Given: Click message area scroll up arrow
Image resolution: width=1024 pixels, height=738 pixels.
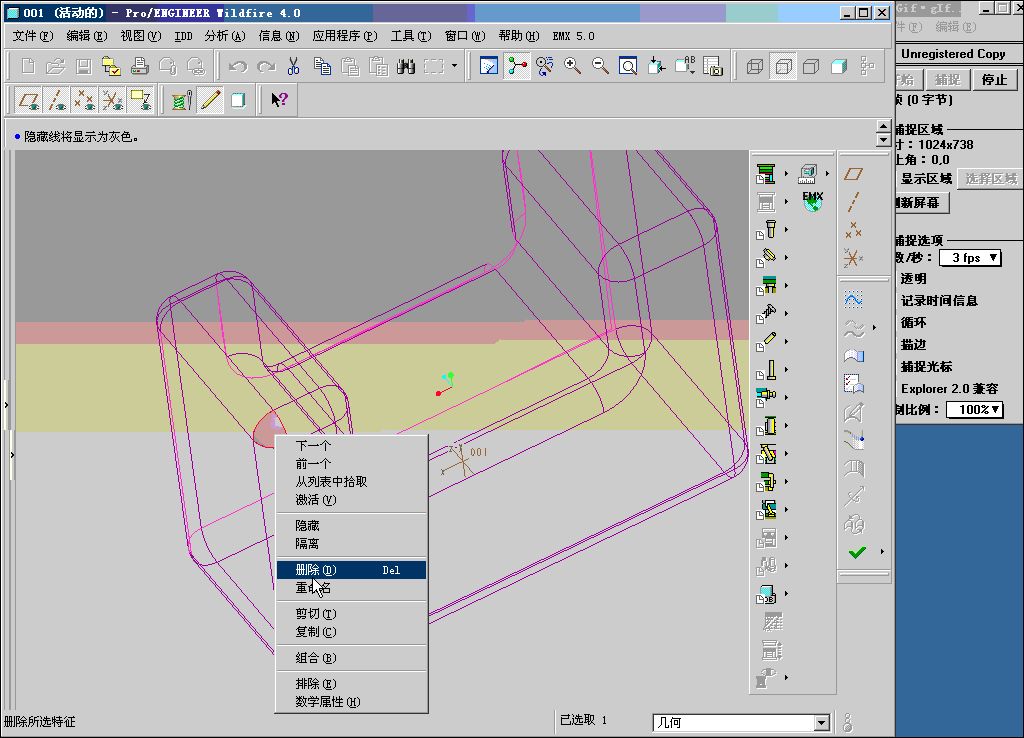Looking at the screenshot, I should coord(883,127).
